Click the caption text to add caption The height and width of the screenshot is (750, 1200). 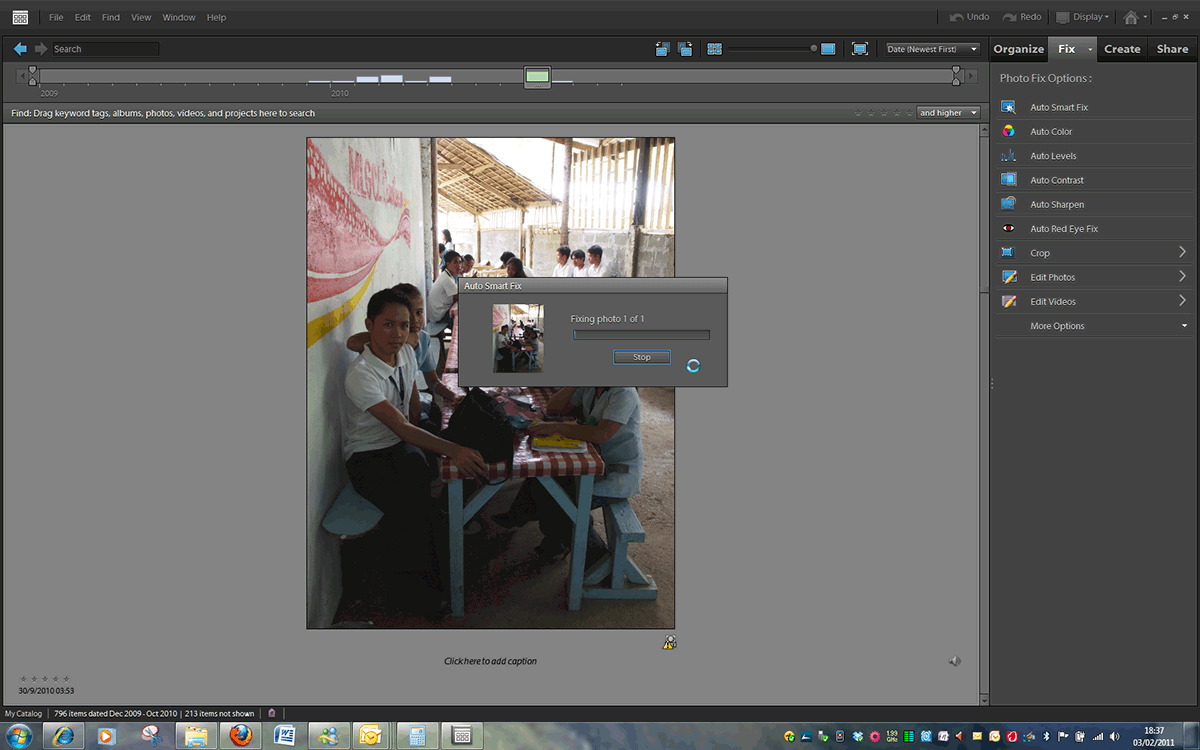coord(490,661)
